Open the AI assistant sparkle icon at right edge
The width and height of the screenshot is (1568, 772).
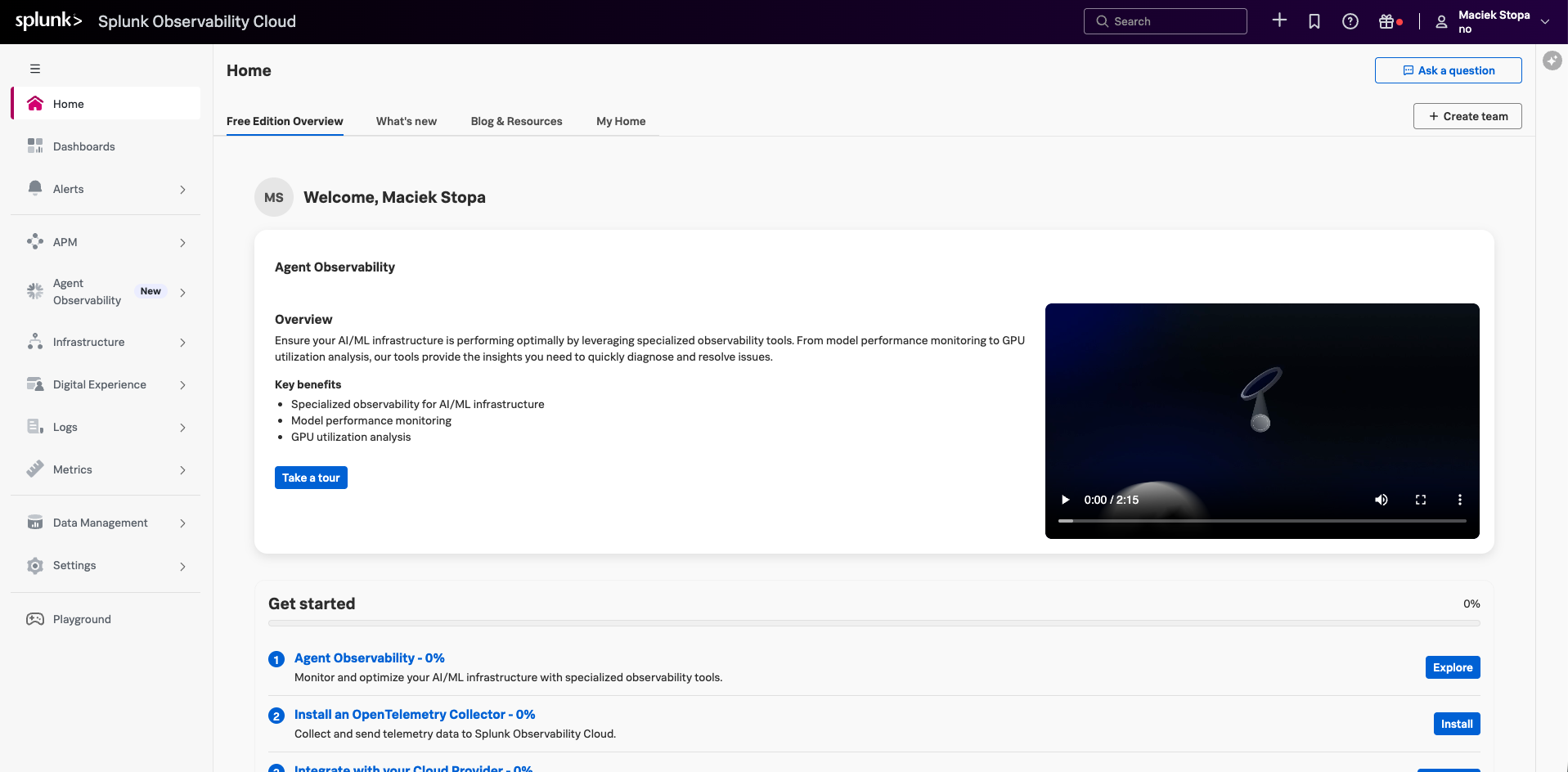click(1552, 61)
